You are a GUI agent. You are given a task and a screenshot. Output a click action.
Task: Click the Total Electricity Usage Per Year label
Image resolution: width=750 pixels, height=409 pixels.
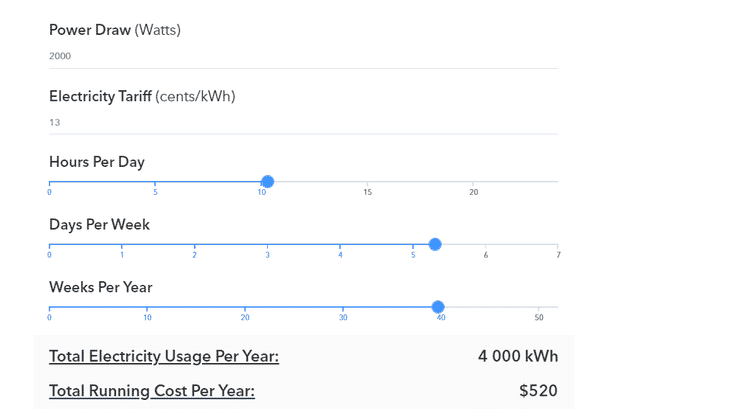click(164, 357)
